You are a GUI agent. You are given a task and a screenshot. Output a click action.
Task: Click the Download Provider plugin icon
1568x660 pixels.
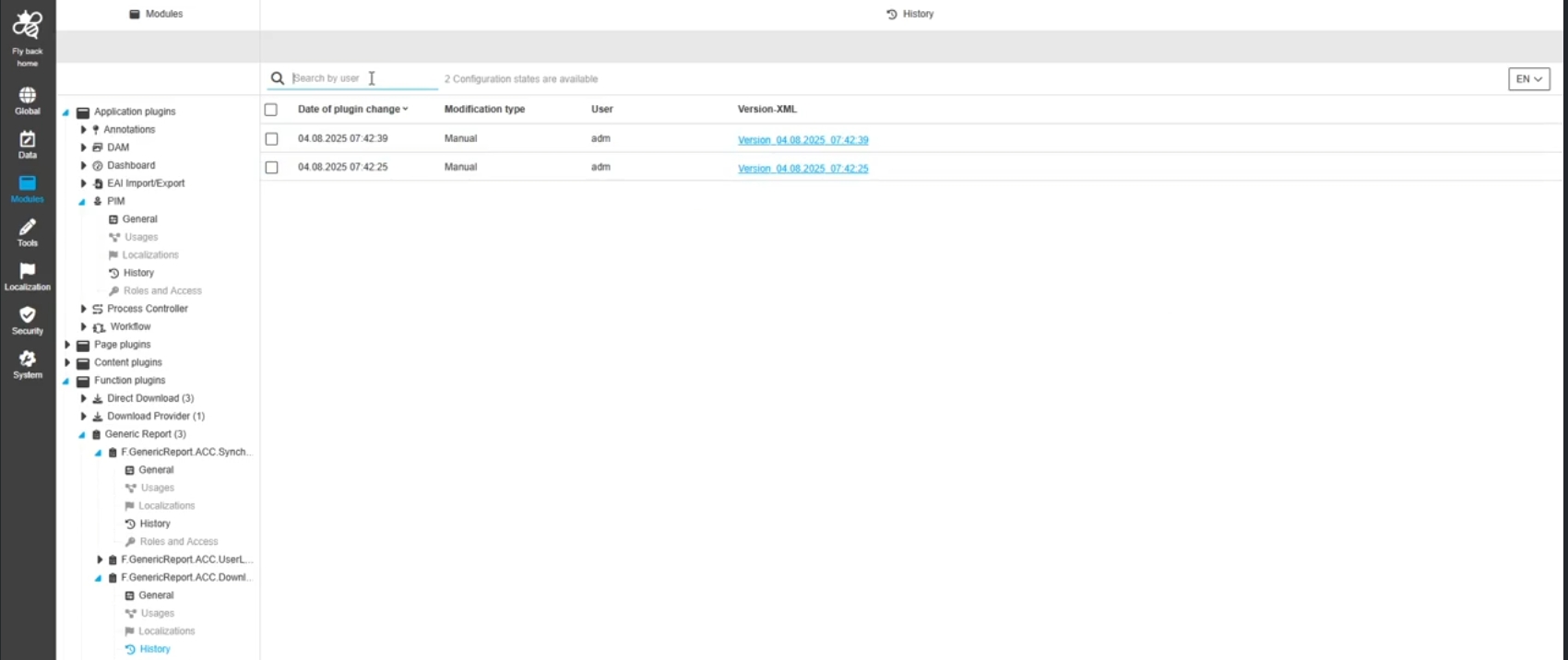[98, 417]
